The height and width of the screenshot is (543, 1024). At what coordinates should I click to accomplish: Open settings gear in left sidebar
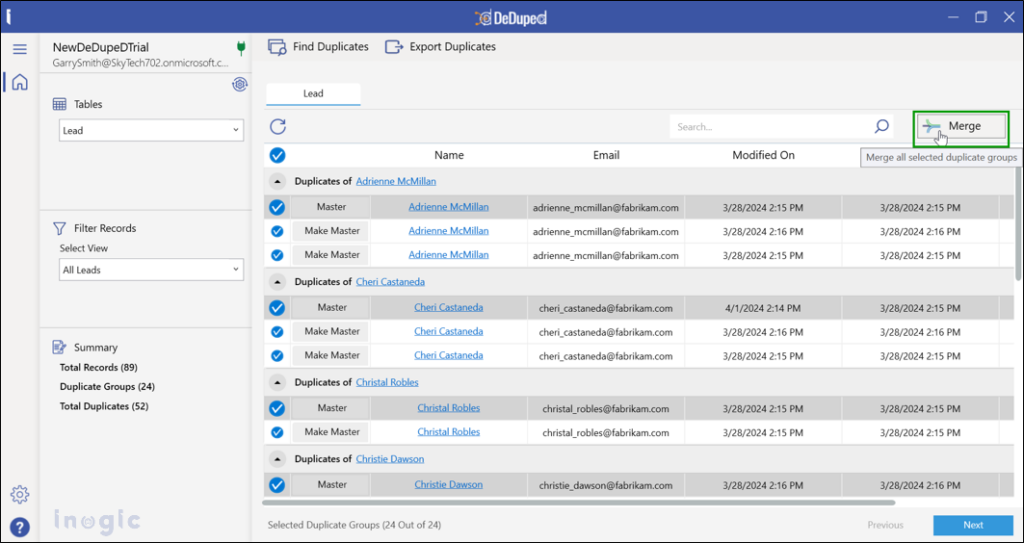click(x=20, y=494)
